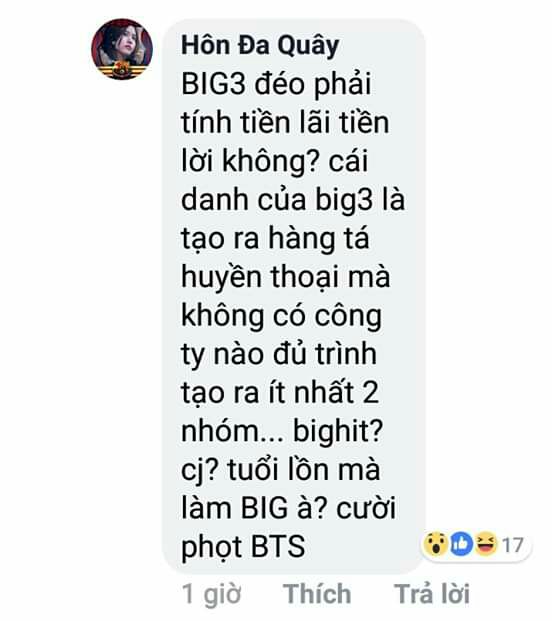The height and width of the screenshot is (621, 552).
Task: Click the words làm BIG in the comment
Action: 234,509
